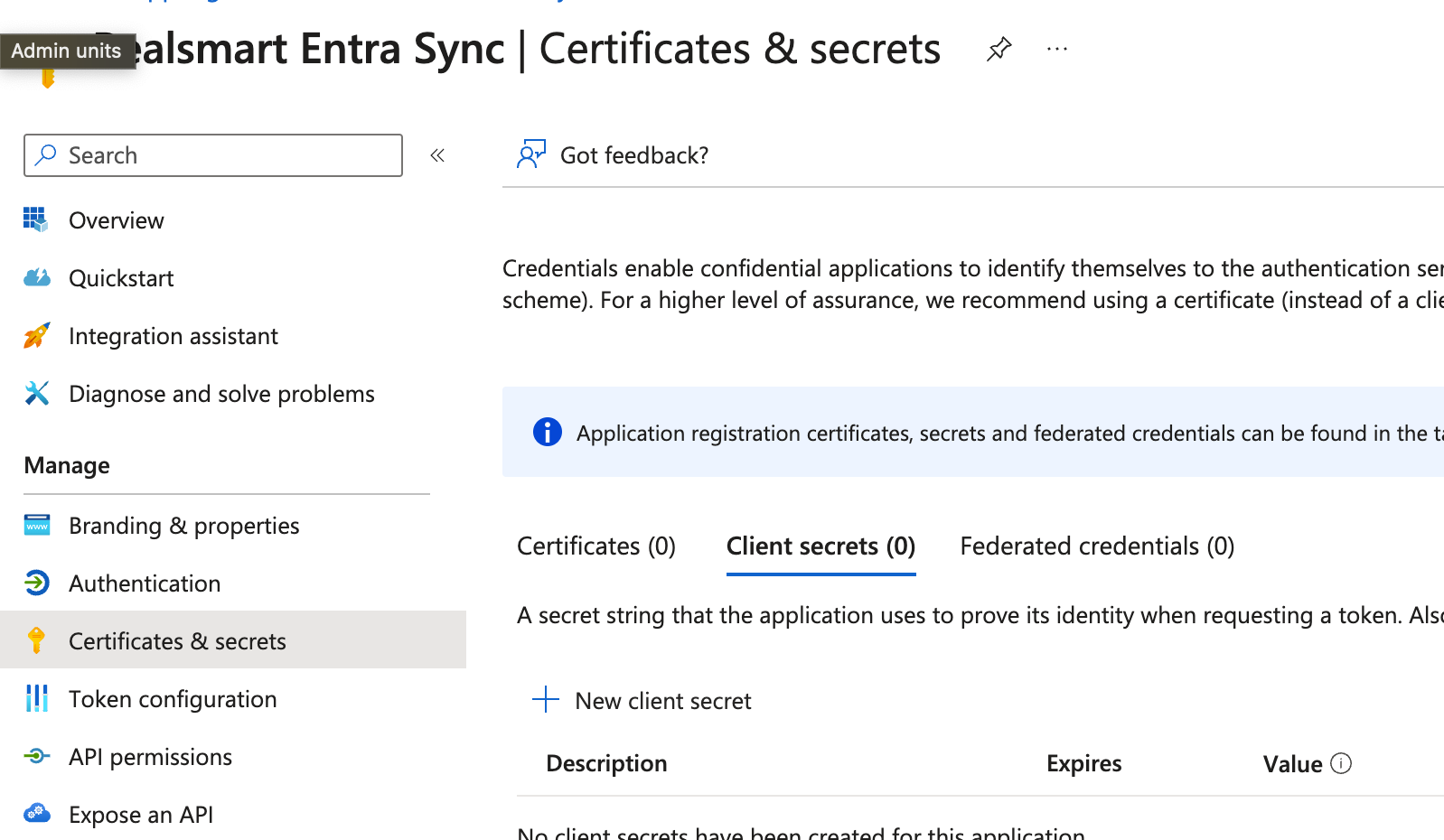1444x840 pixels.
Task: Select Certificates & secrets menu item
Action: point(177,641)
